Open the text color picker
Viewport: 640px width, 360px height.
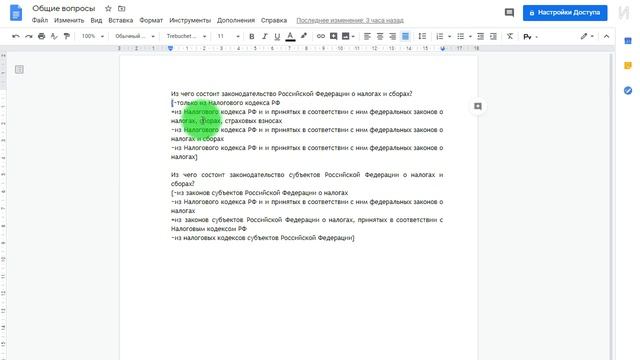coord(290,36)
